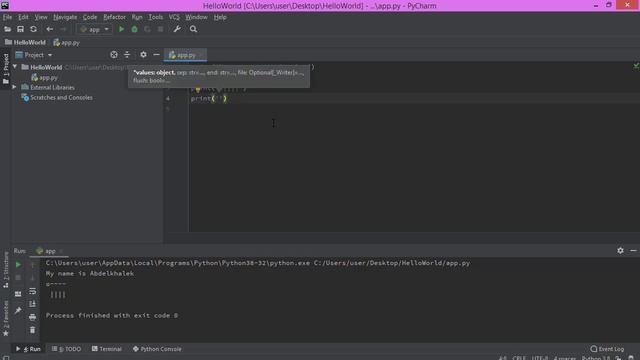Collapse the HelloWorld project folder
This screenshot has width=640, height=360.
15,67
